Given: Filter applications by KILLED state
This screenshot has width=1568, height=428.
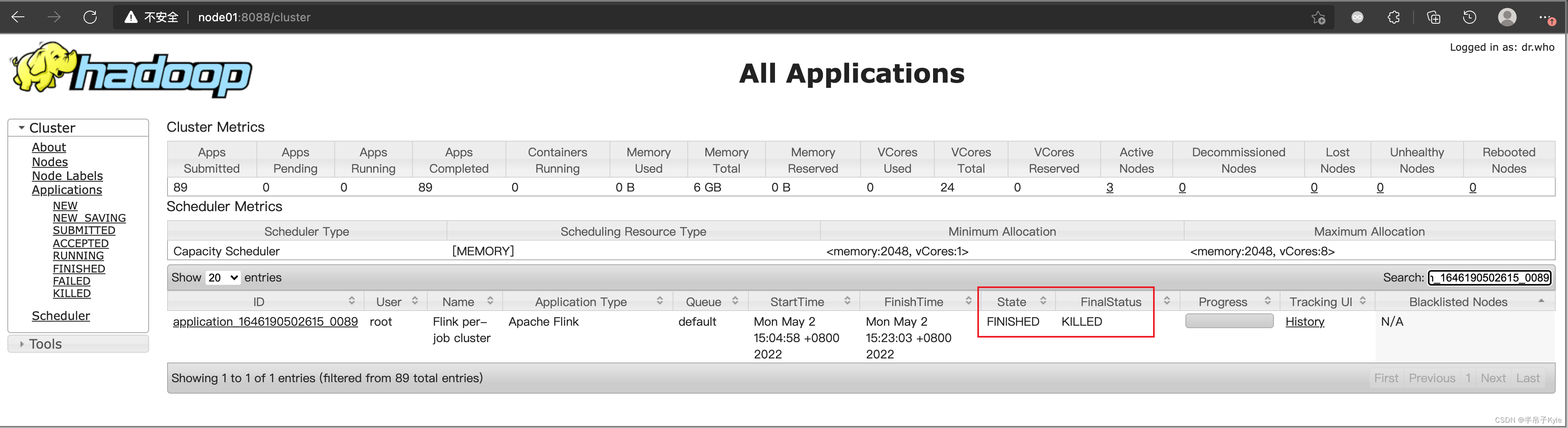Looking at the screenshot, I should click(x=72, y=293).
